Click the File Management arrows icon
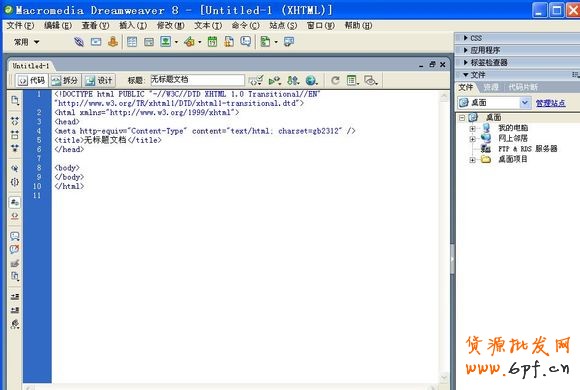 [x=293, y=80]
